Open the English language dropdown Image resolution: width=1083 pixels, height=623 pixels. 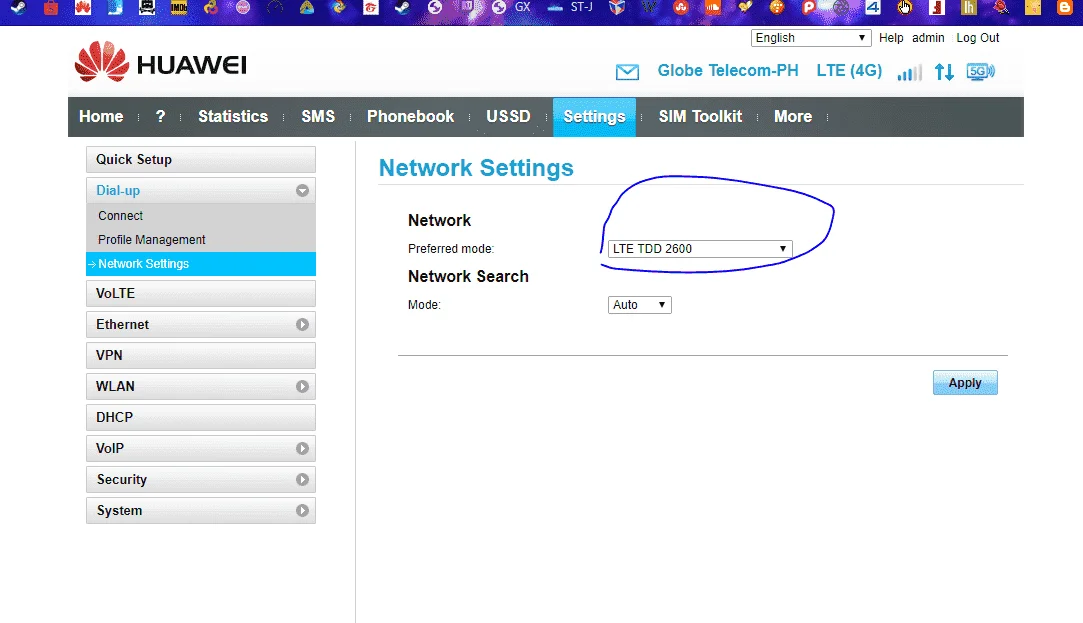point(811,38)
